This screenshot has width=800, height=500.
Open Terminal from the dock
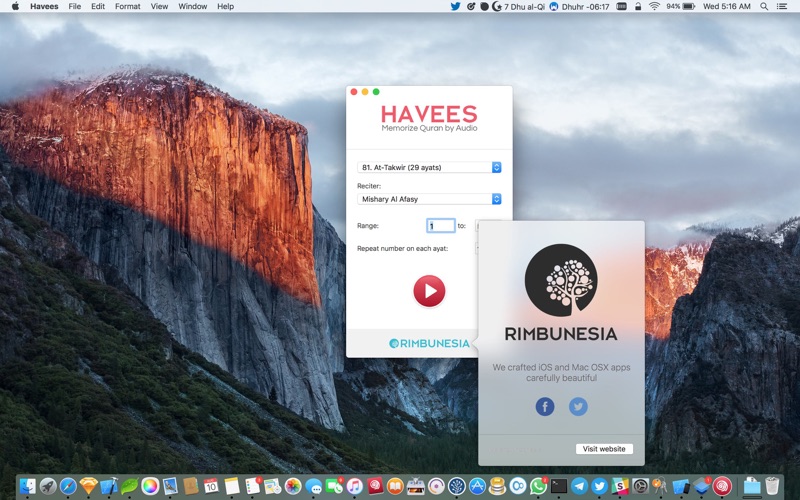pos(559,486)
